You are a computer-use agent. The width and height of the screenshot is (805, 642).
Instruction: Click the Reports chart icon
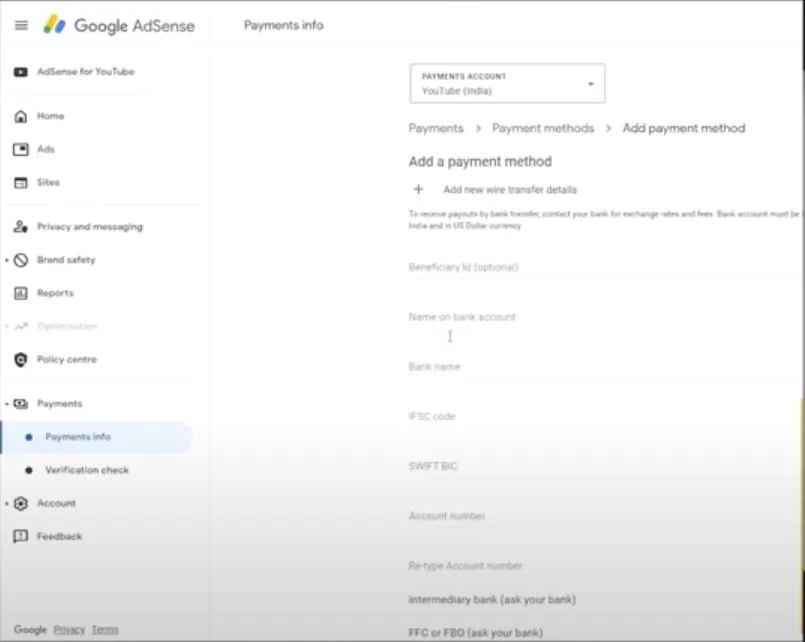tap(20, 293)
